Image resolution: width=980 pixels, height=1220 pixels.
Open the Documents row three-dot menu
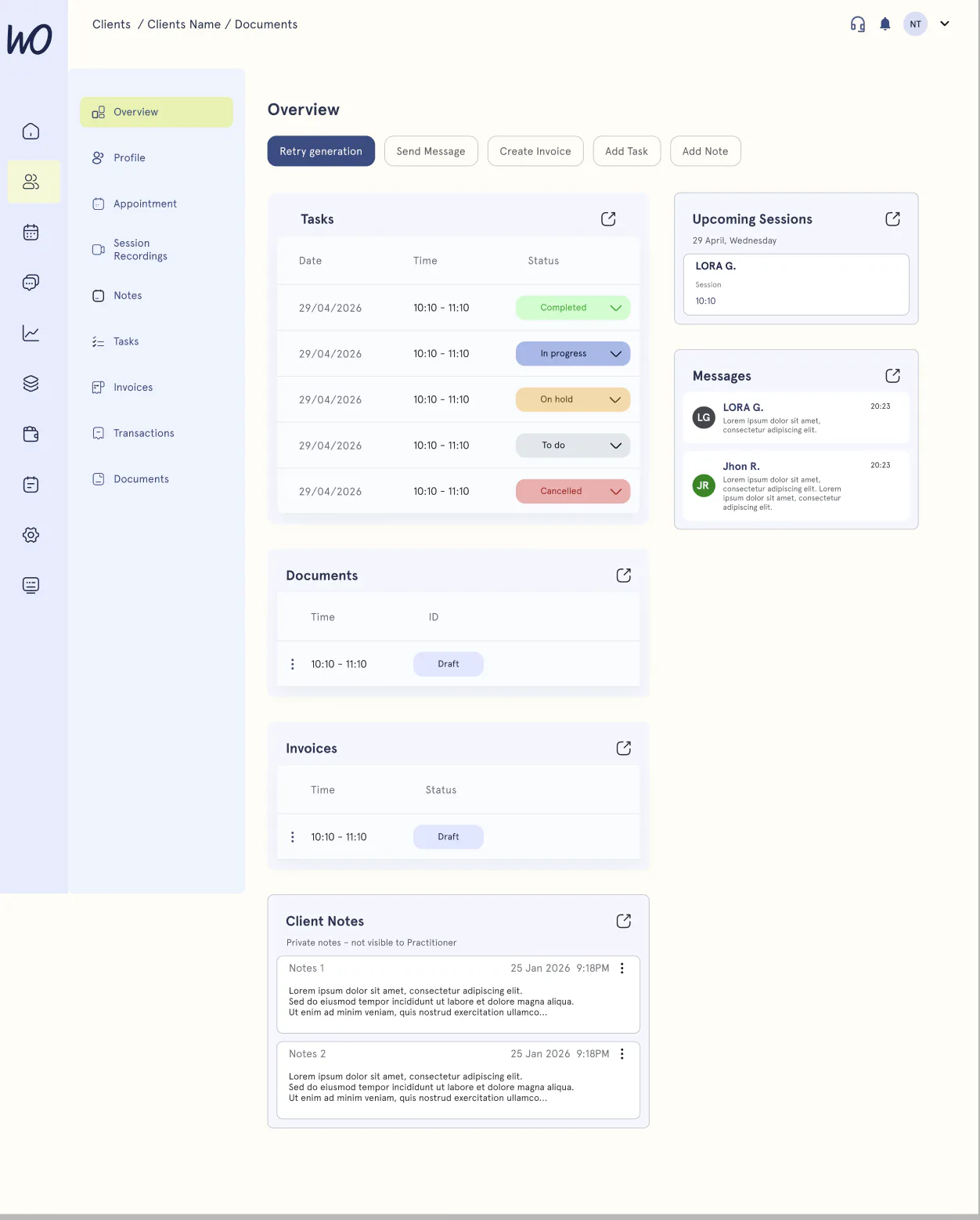coord(293,664)
